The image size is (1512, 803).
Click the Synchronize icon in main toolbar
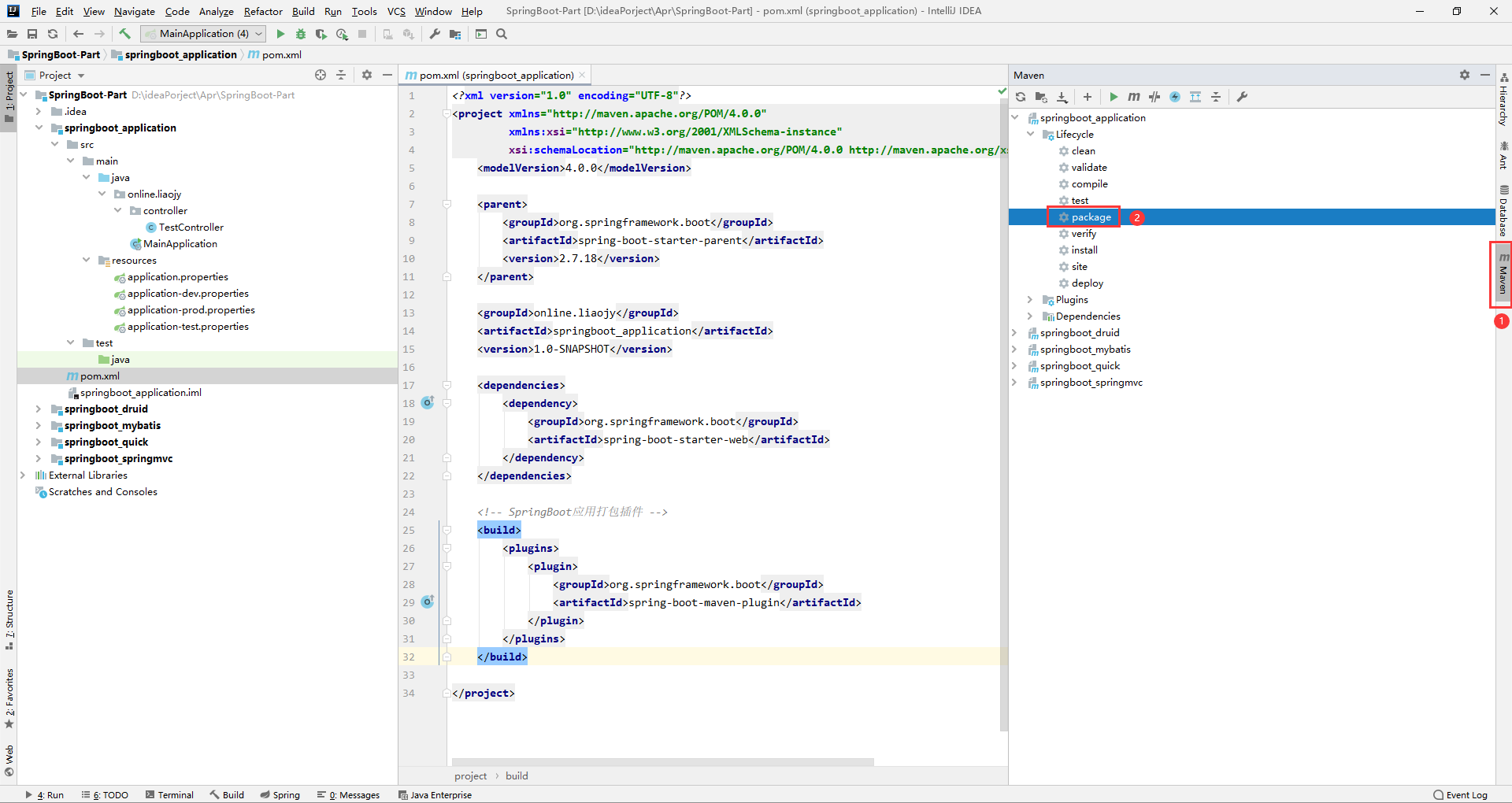(x=53, y=34)
